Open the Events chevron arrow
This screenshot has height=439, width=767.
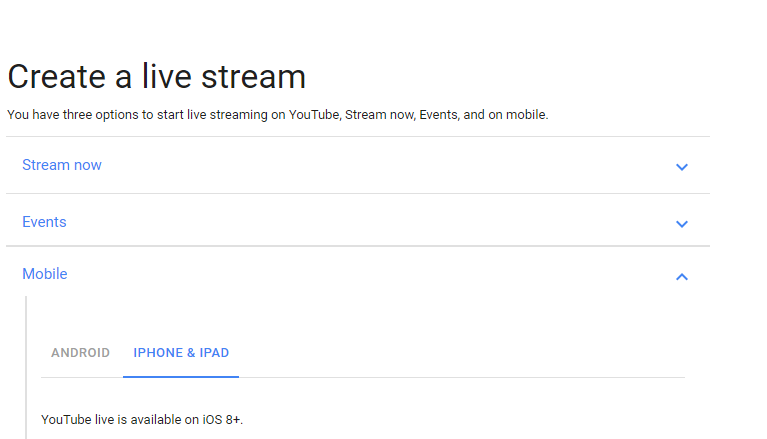[681, 224]
